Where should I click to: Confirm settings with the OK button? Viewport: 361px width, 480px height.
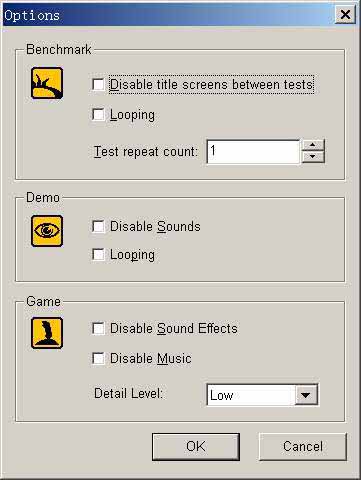click(x=196, y=447)
